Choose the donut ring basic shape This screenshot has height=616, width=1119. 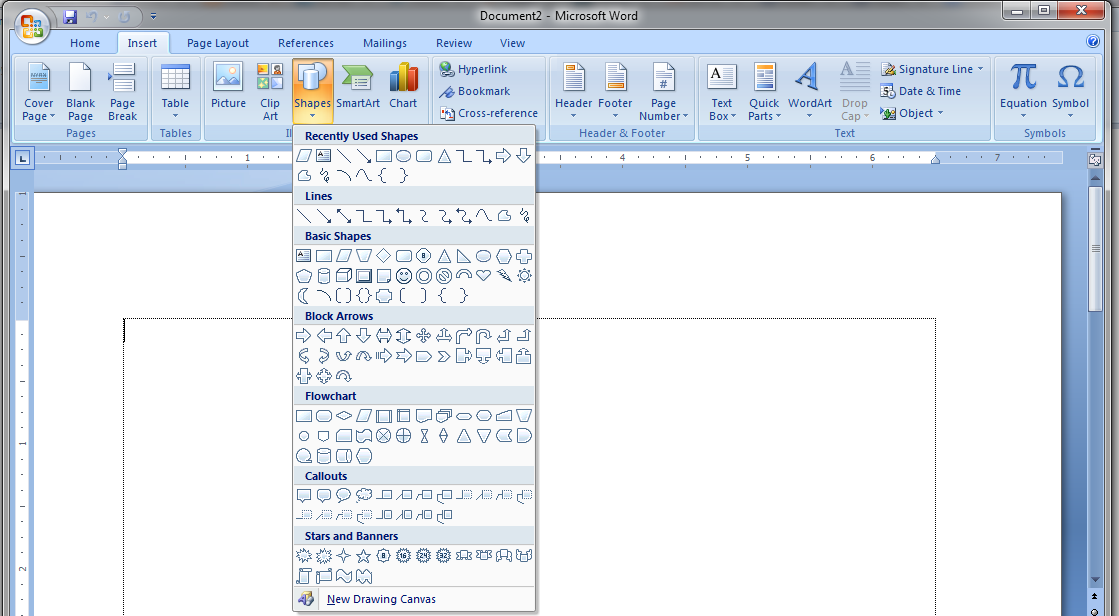(424, 276)
